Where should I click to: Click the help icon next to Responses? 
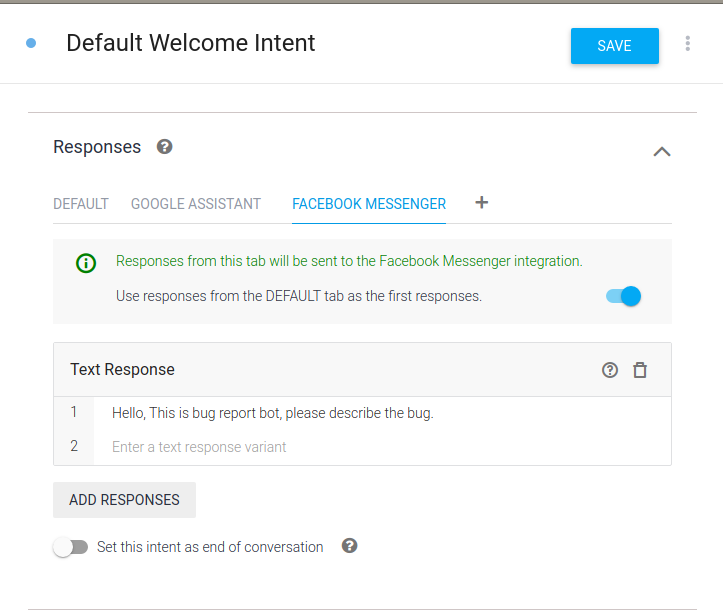[x=165, y=147]
